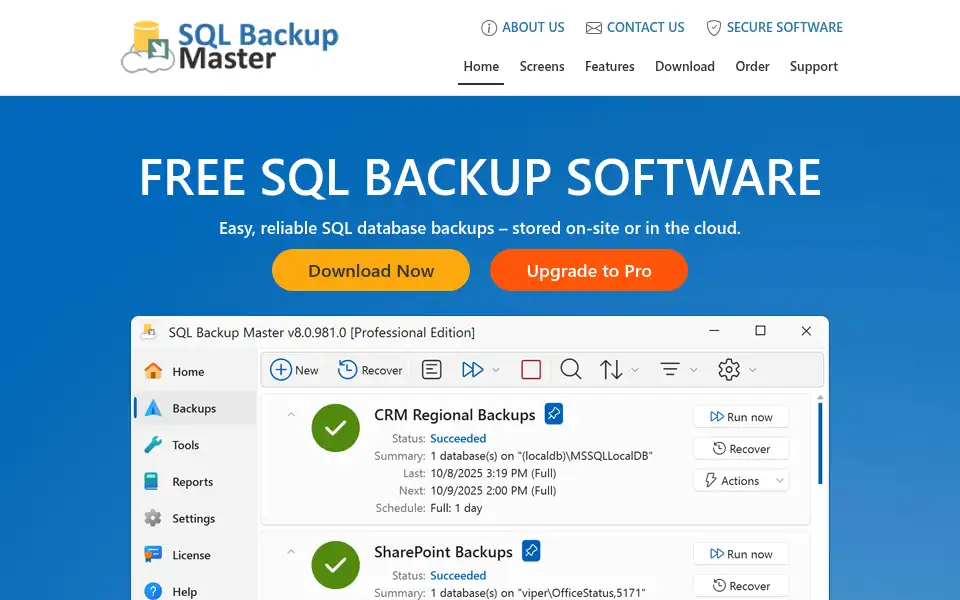Viewport: 960px width, 600px height.
Task: Click the app window title bar icon
Action: point(149,331)
